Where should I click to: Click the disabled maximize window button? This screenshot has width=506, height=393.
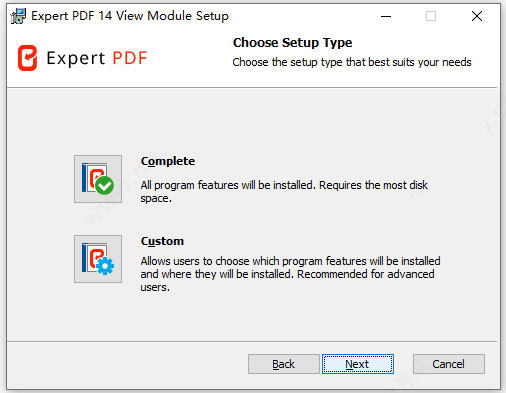tap(431, 16)
